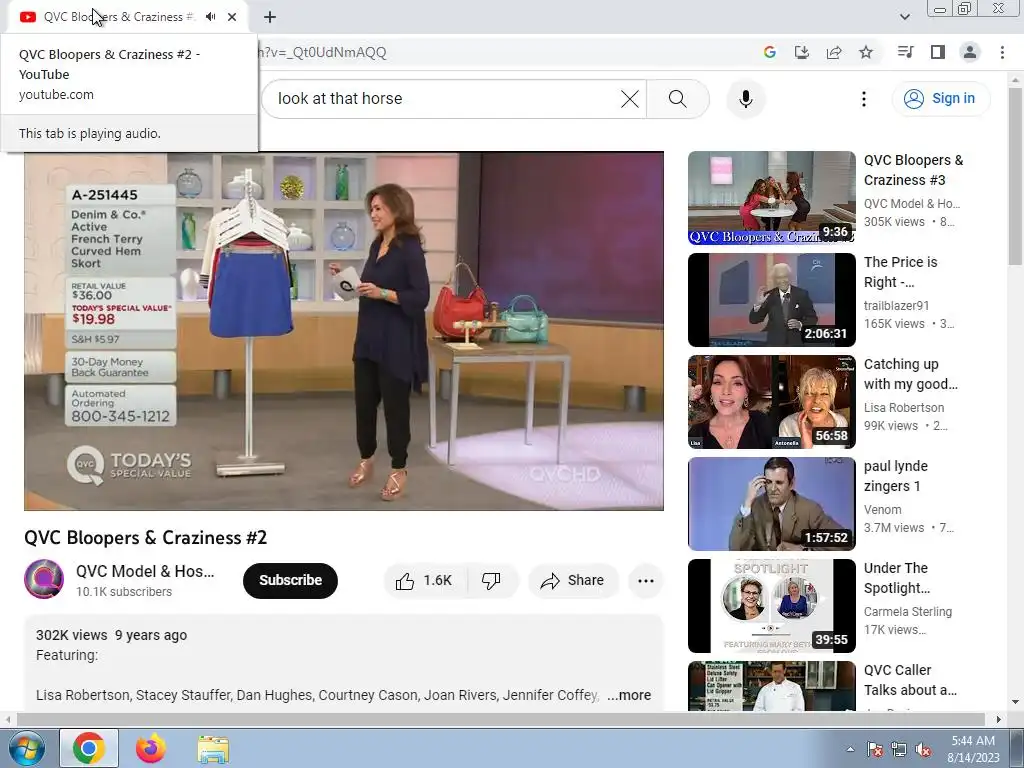This screenshot has width=1024, height=768.
Task: Open QVC Bloopers & Craziness #3 thumbnail
Action: [771, 198]
